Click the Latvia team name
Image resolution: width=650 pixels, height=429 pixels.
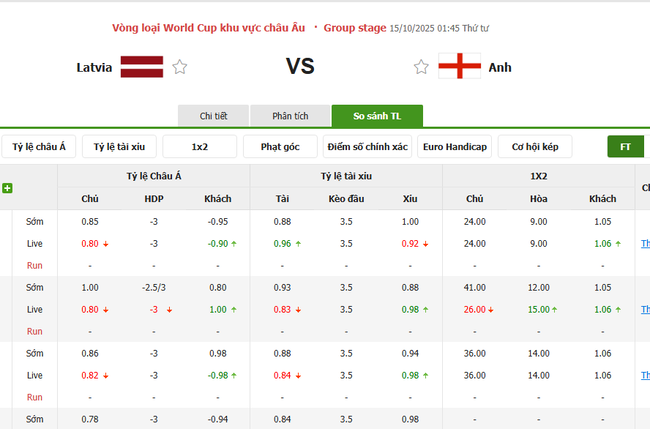(x=94, y=68)
